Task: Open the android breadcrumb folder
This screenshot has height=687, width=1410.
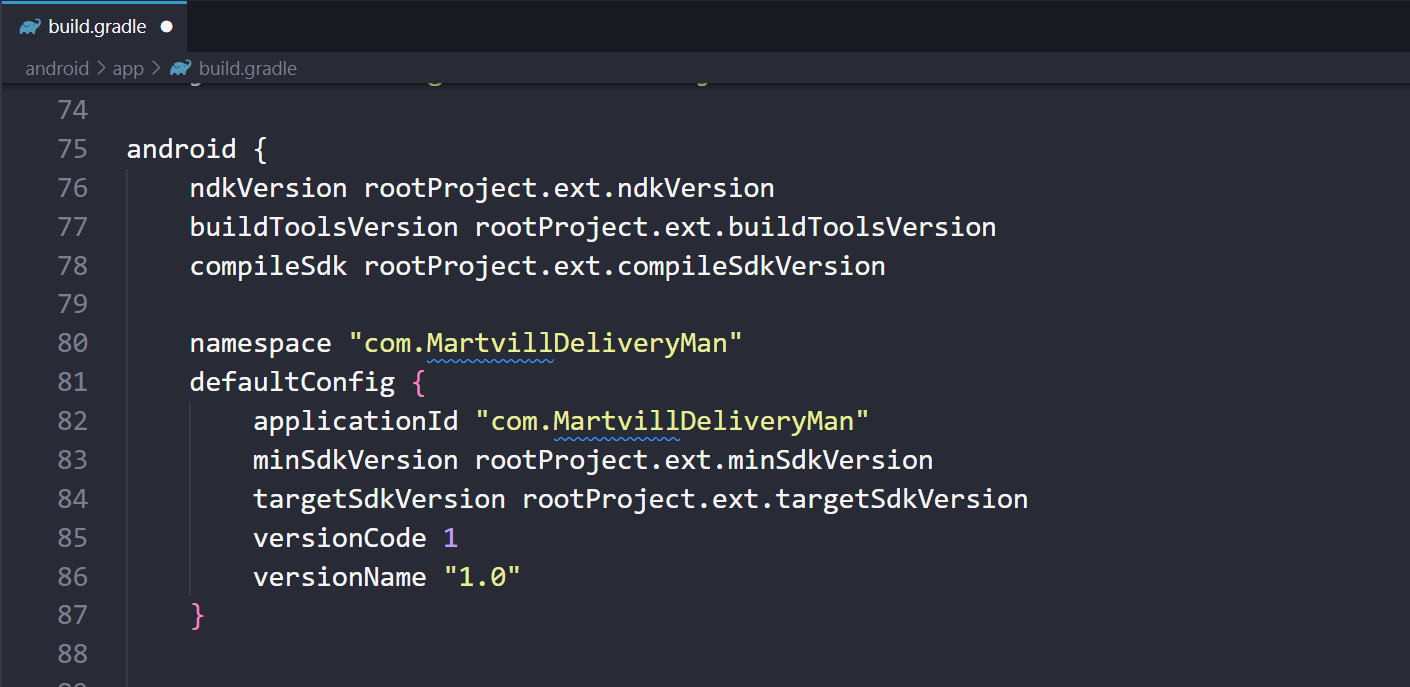Action: 57,69
